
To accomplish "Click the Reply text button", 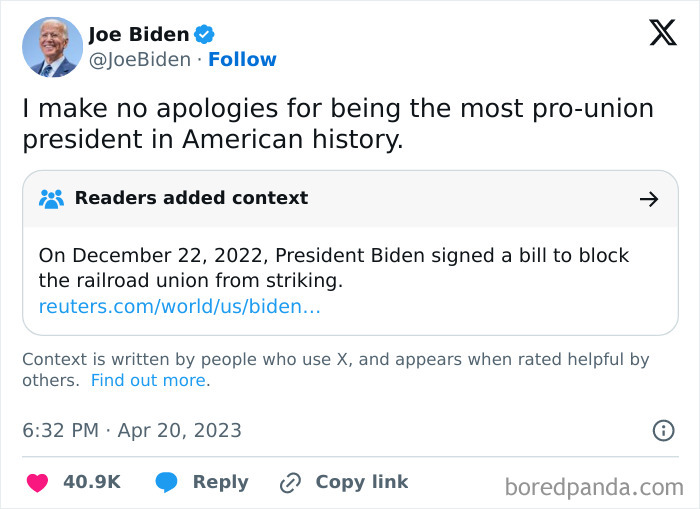I will 220,482.
